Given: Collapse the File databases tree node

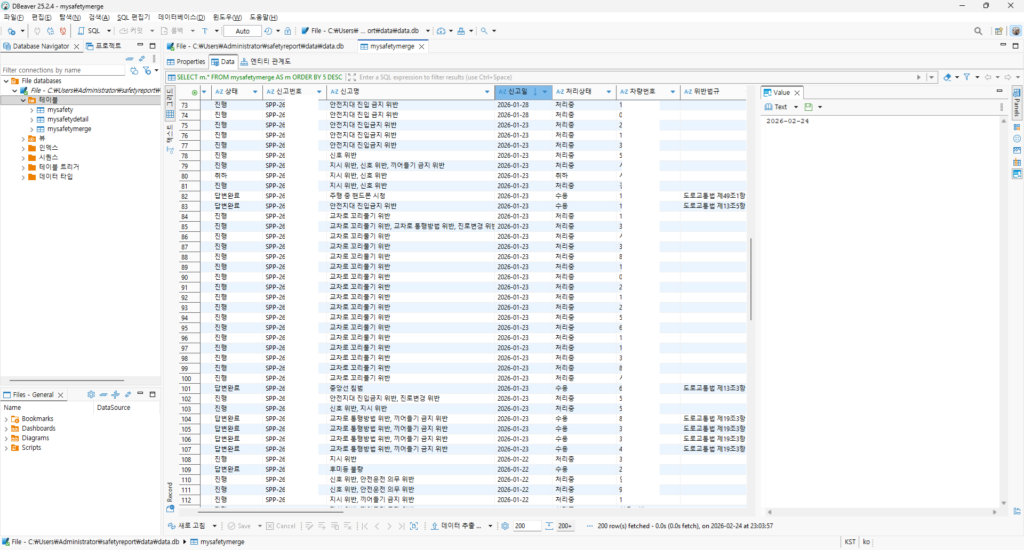Looking at the screenshot, I should coord(5,80).
